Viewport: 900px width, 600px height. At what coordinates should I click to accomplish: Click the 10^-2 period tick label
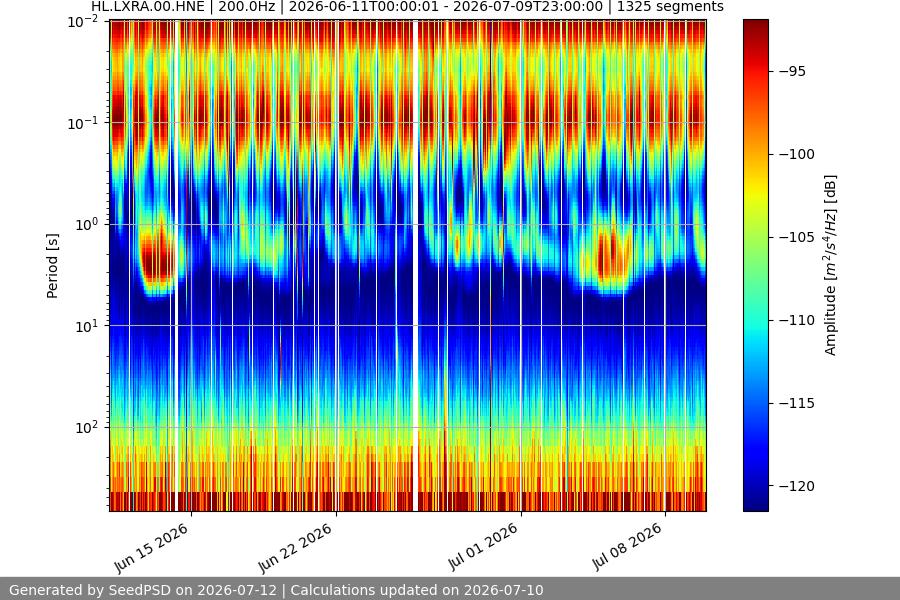click(83, 22)
